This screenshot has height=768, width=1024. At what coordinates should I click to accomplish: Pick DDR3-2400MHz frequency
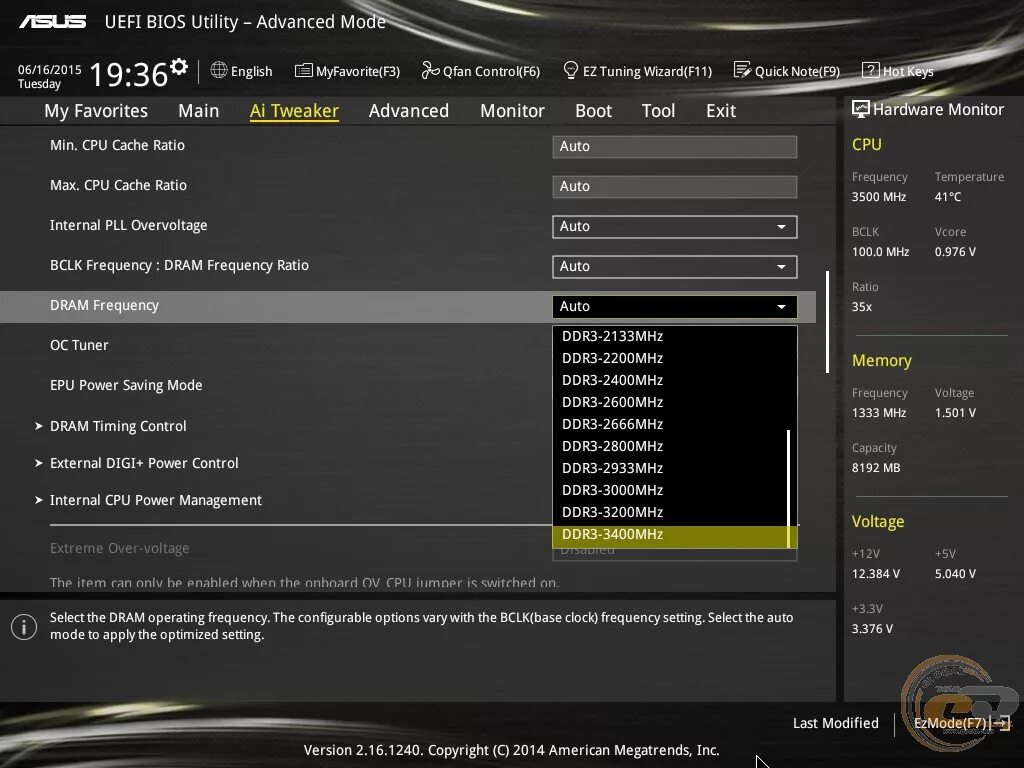669,380
